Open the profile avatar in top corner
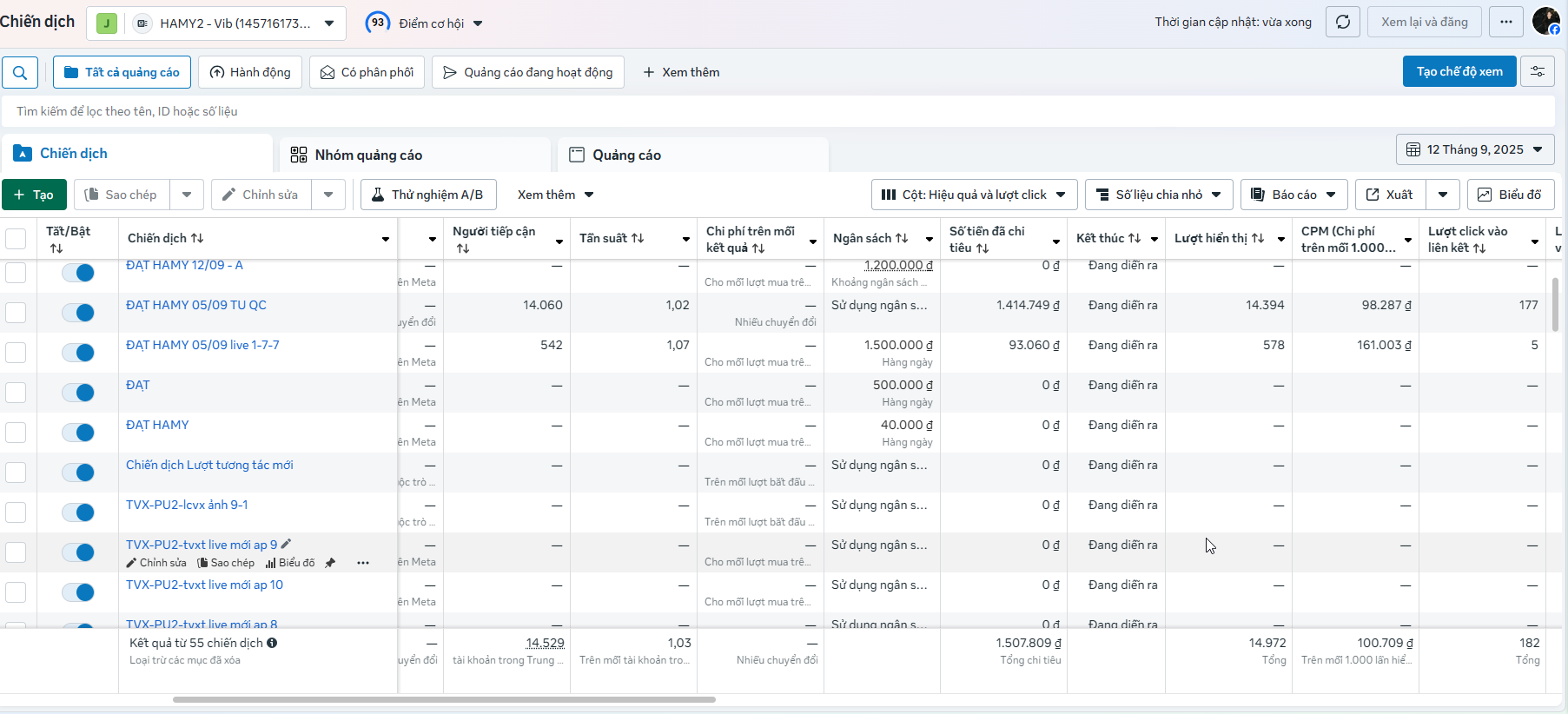The width and height of the screenshot is (1568, 714). point(1545,21)
